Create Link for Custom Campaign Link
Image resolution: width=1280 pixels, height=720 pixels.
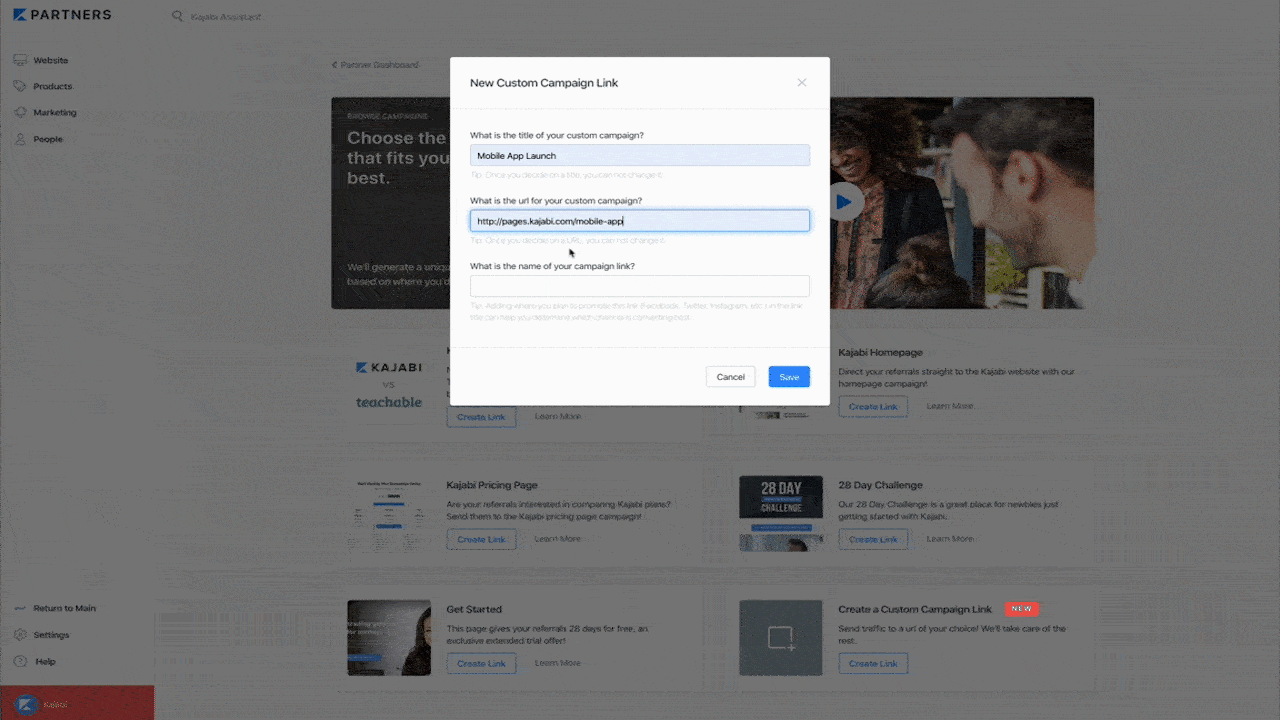(x=873, y=663)
